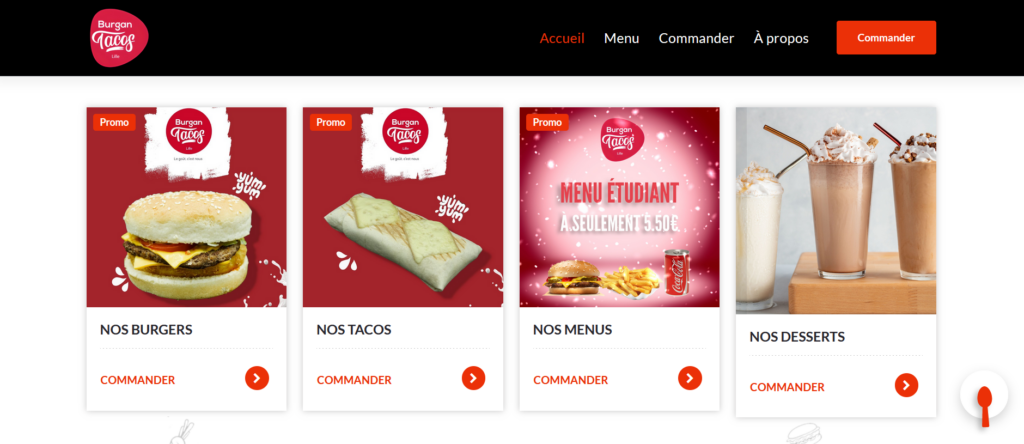Click the Promo badge on burger image
The image size is (1024, 444).
pos(114,122)
